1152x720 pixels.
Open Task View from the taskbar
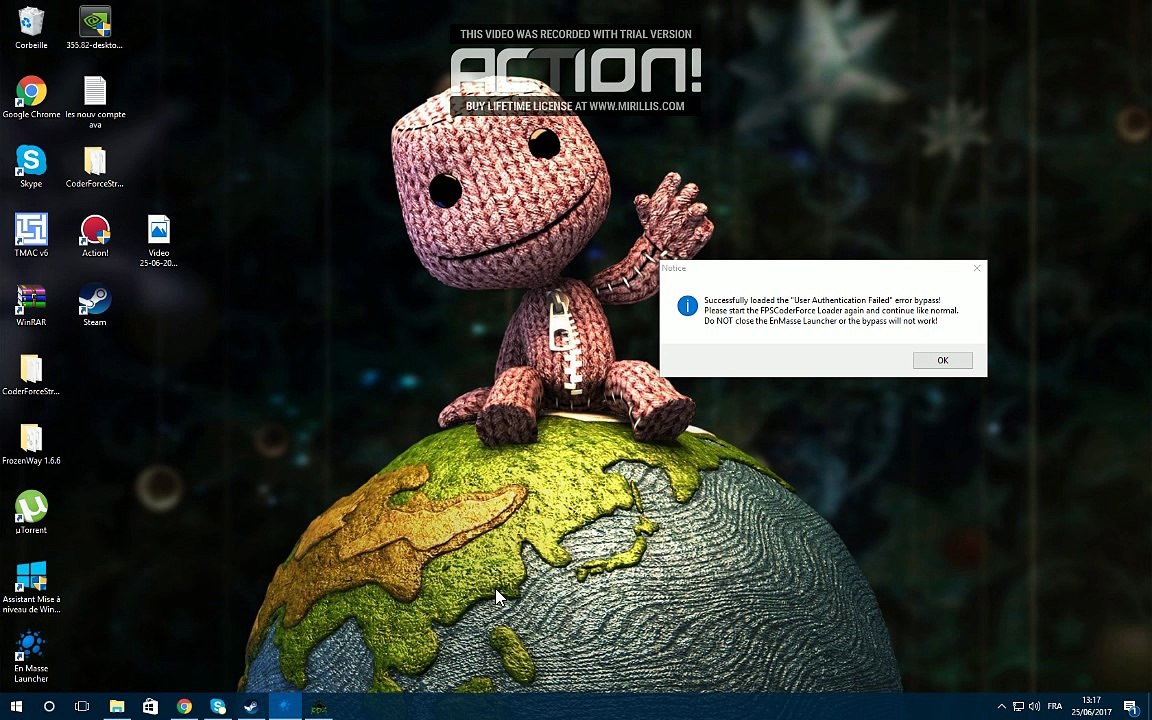pyautogui.click(x=82, y=706)
